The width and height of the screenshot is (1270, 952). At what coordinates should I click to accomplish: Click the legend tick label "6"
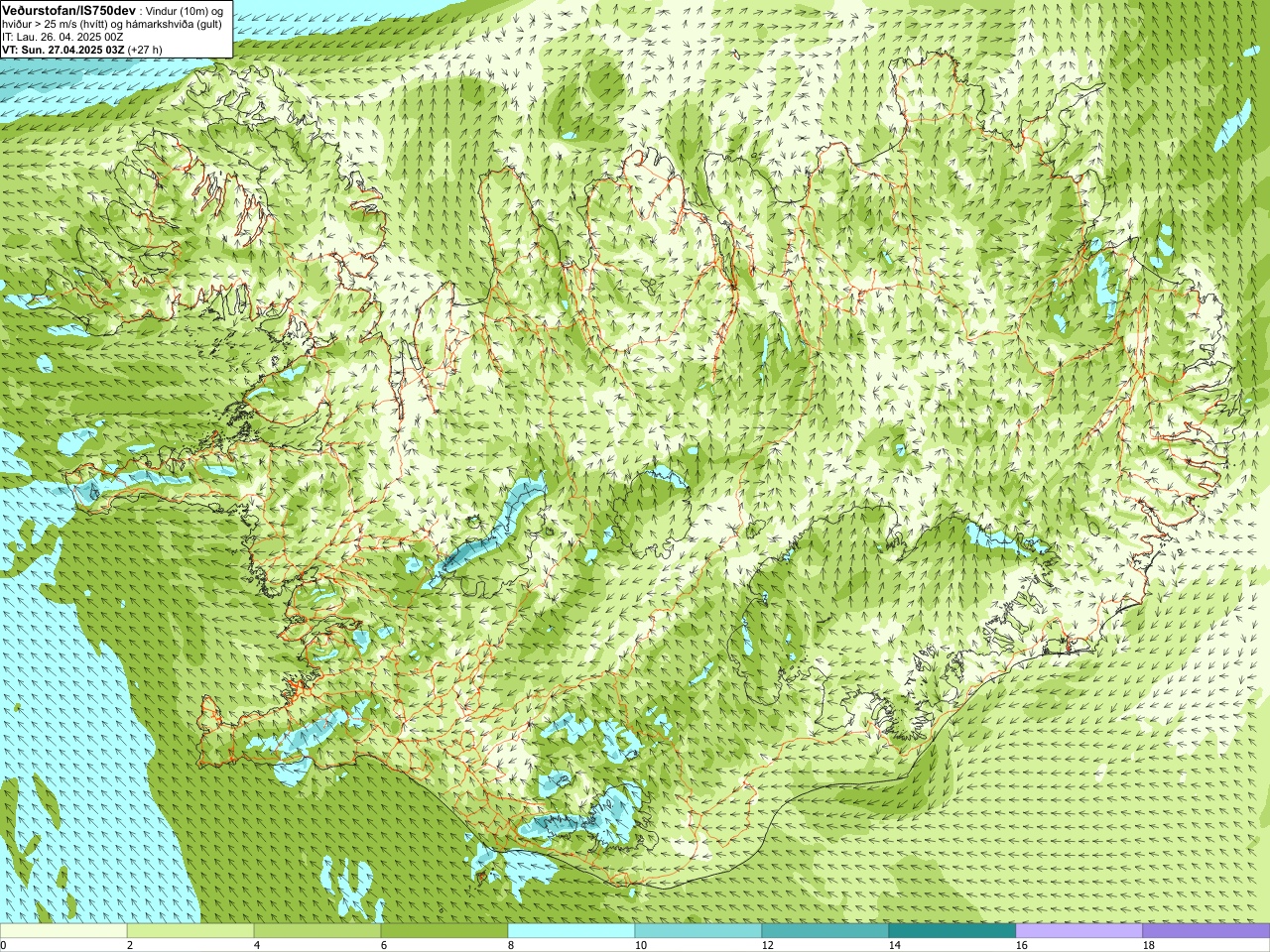(x=384, y=945)
